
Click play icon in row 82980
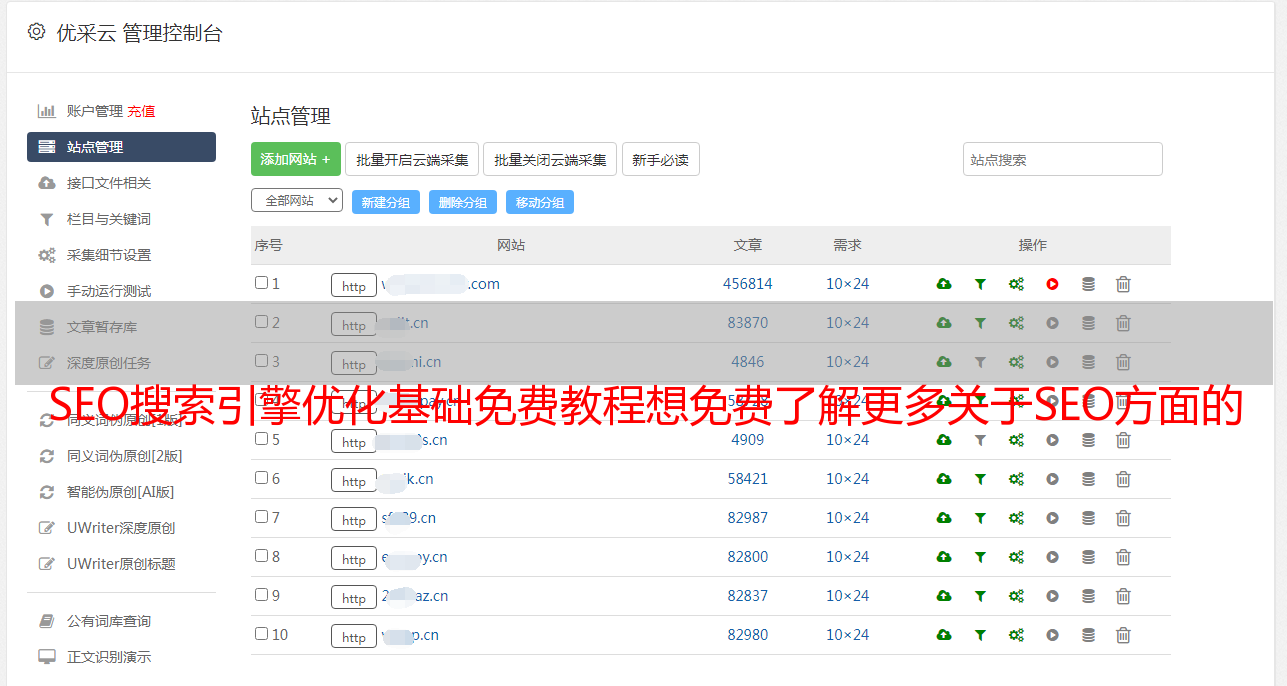point(1052,635)
